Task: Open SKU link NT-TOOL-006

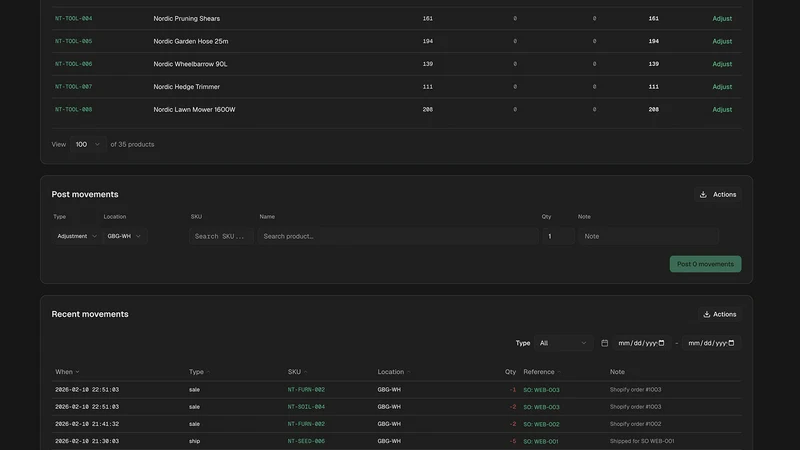Action: tap(73, 64)
